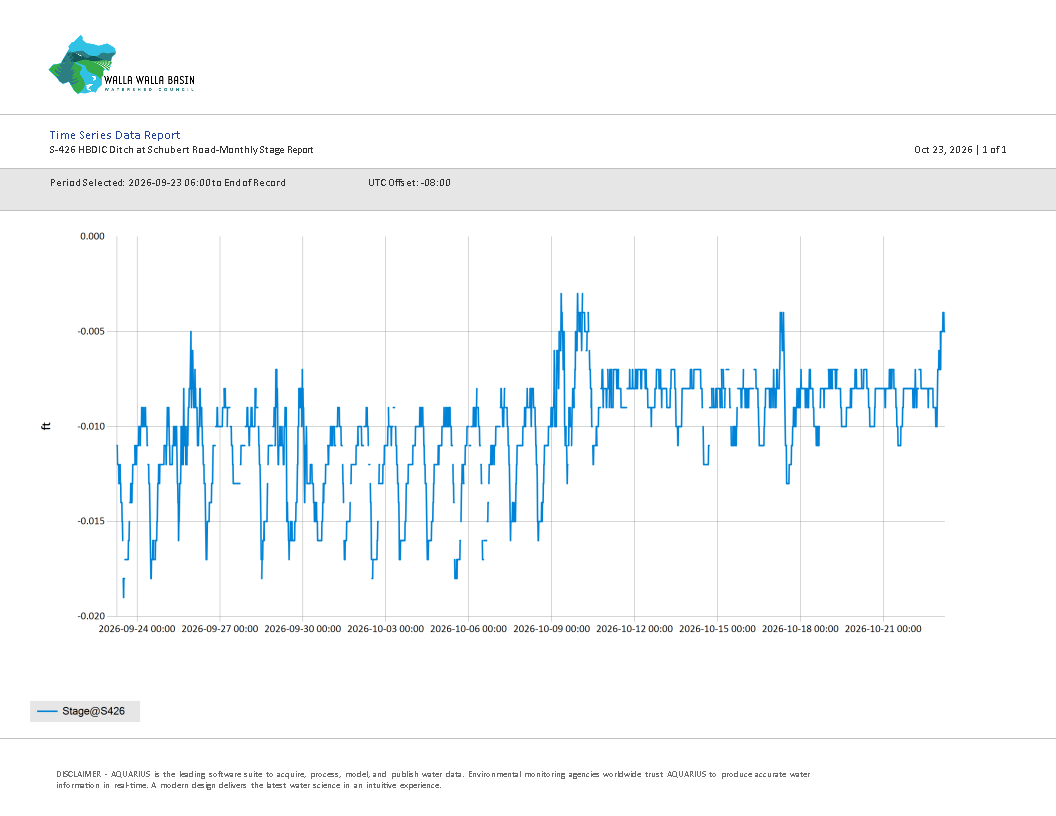The height and width of the screenshot is (816, 1056).
Task: Click the 0.000 y-axis label
Action: [92, 236]
